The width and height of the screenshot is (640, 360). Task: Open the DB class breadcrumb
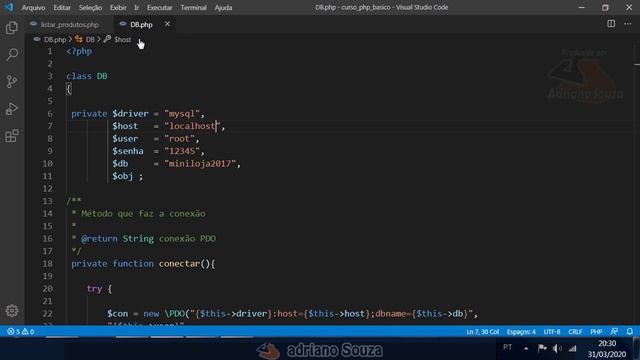(90, 40)
